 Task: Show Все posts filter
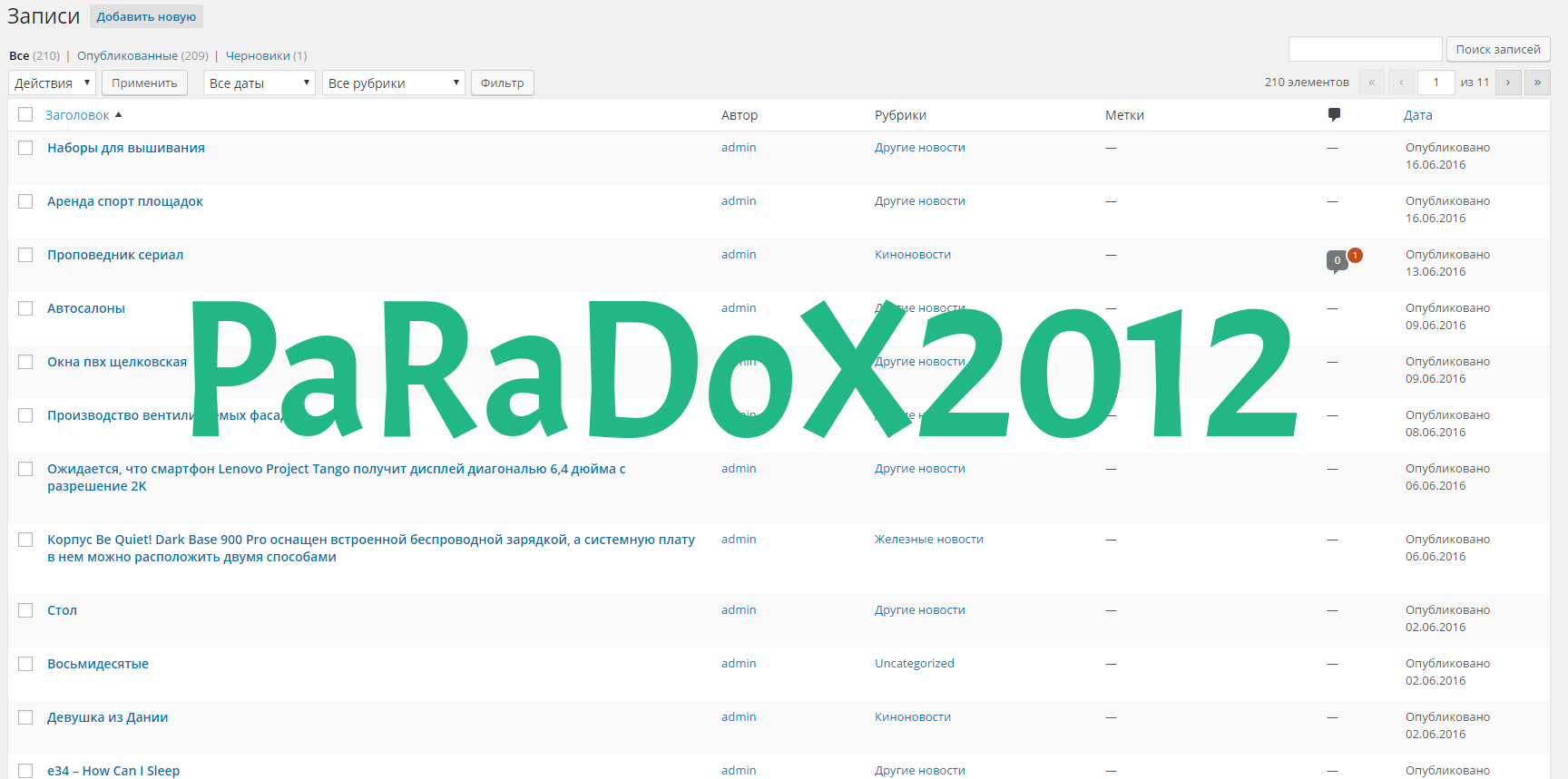(x=19, y=55)
